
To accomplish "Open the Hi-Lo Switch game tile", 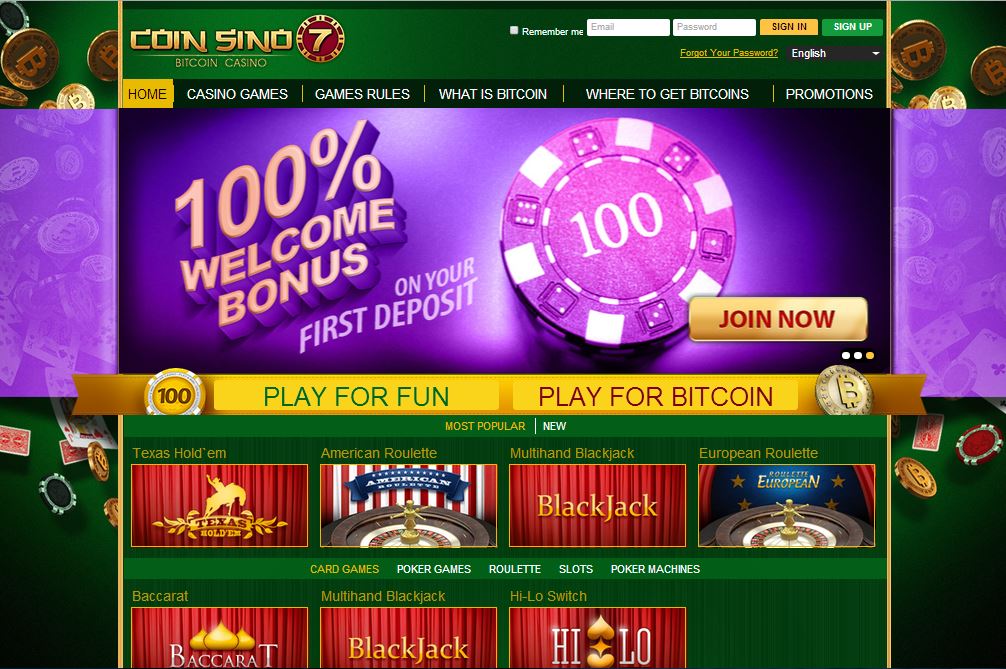I will 597,638.
